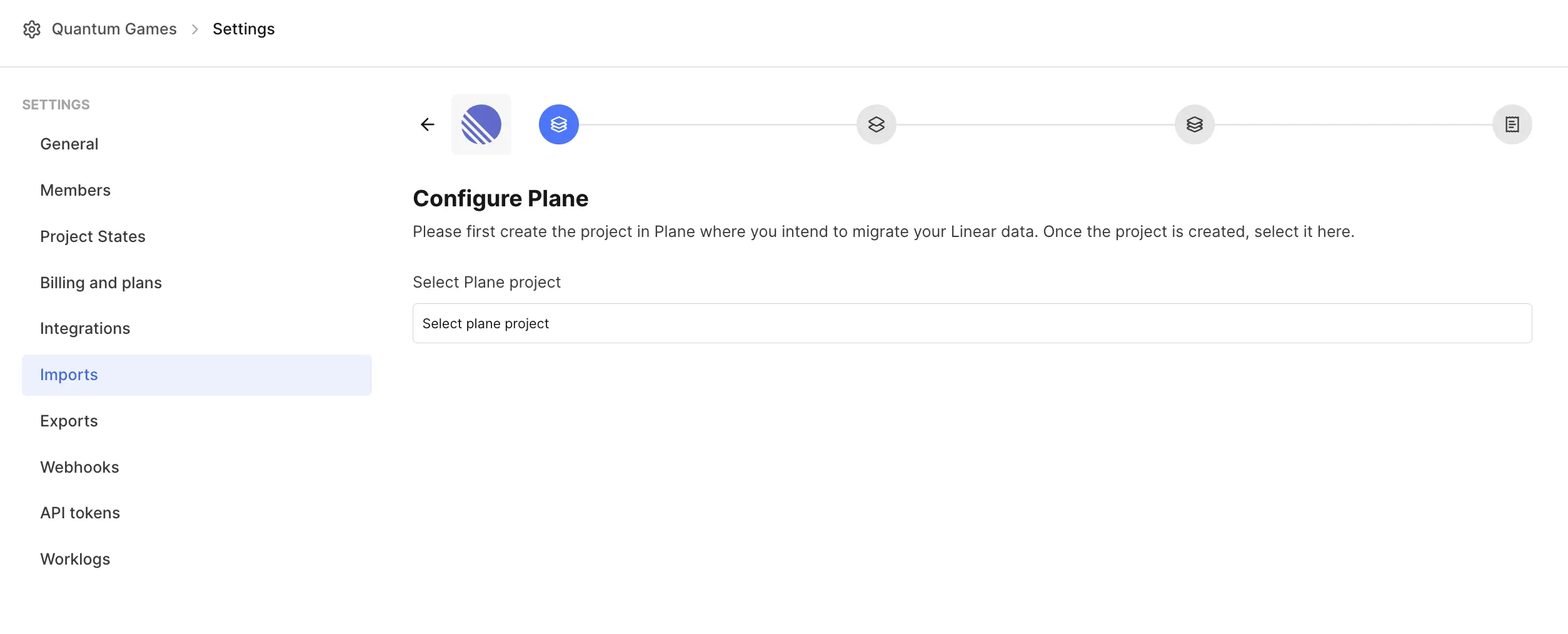Open the Select plane project dropdown
The image size is (1568, 634).
coord(972,323)
